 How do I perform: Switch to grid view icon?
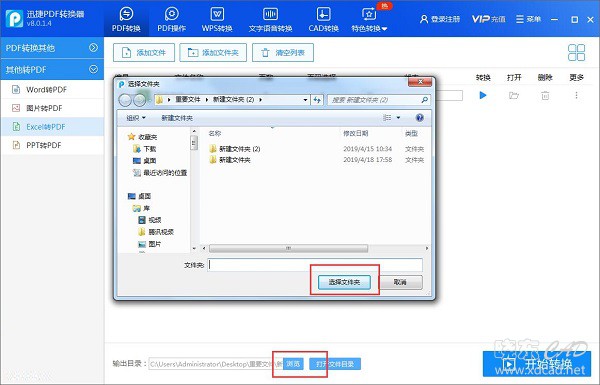576,52
